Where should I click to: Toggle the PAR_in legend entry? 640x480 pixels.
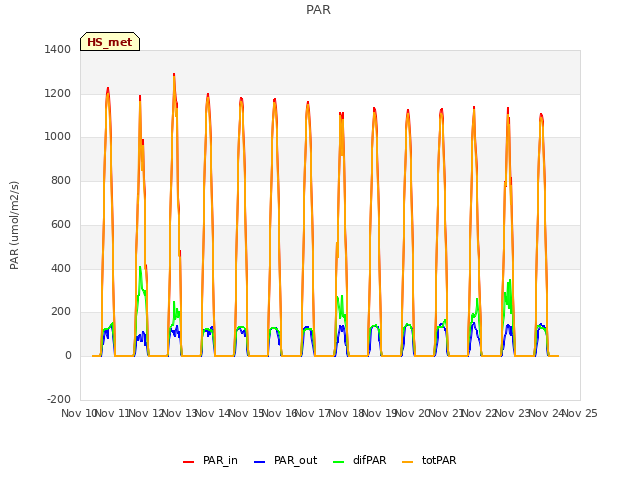click(210, 460)
